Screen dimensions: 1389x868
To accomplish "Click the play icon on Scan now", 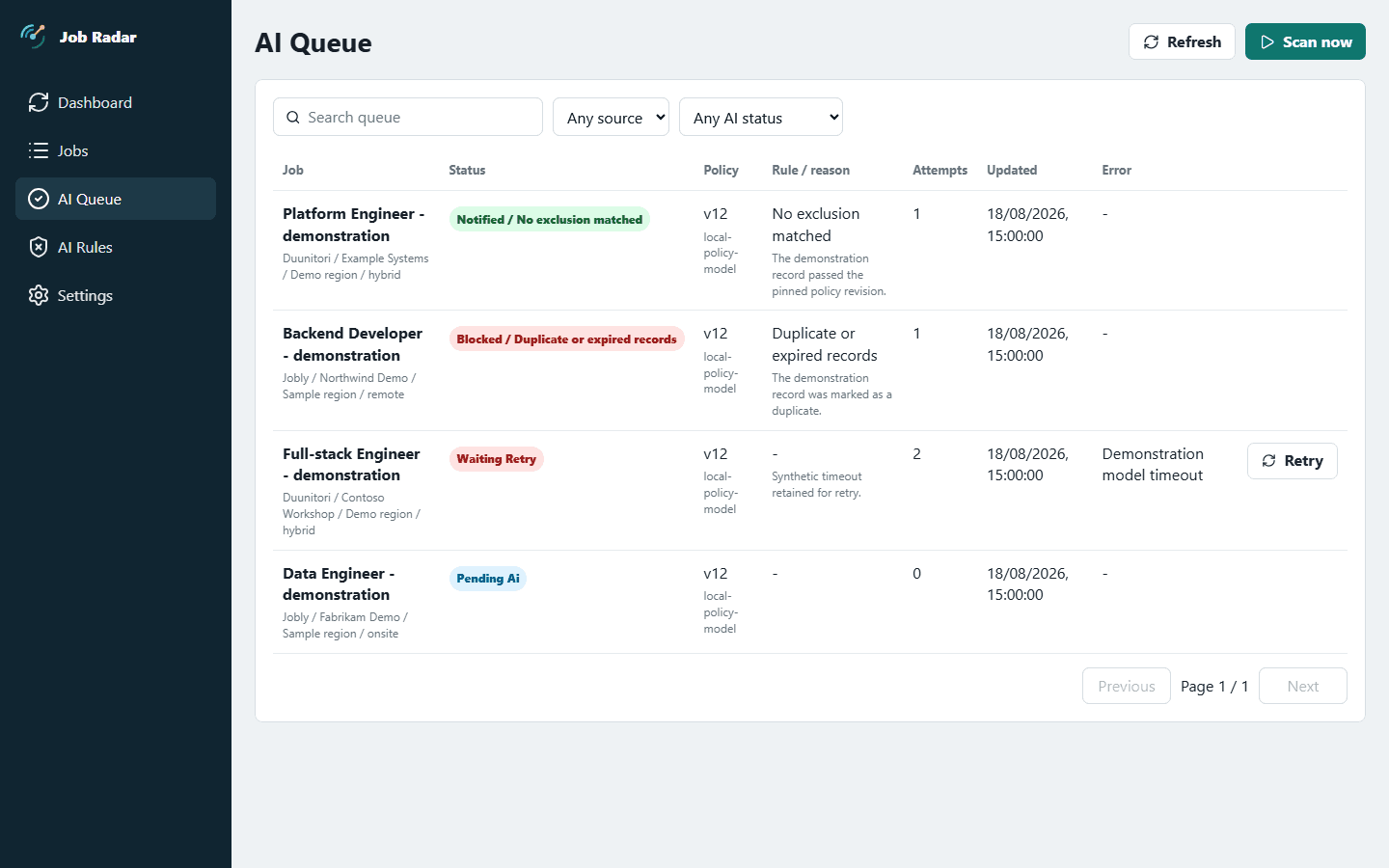I will coord(1267,42).
